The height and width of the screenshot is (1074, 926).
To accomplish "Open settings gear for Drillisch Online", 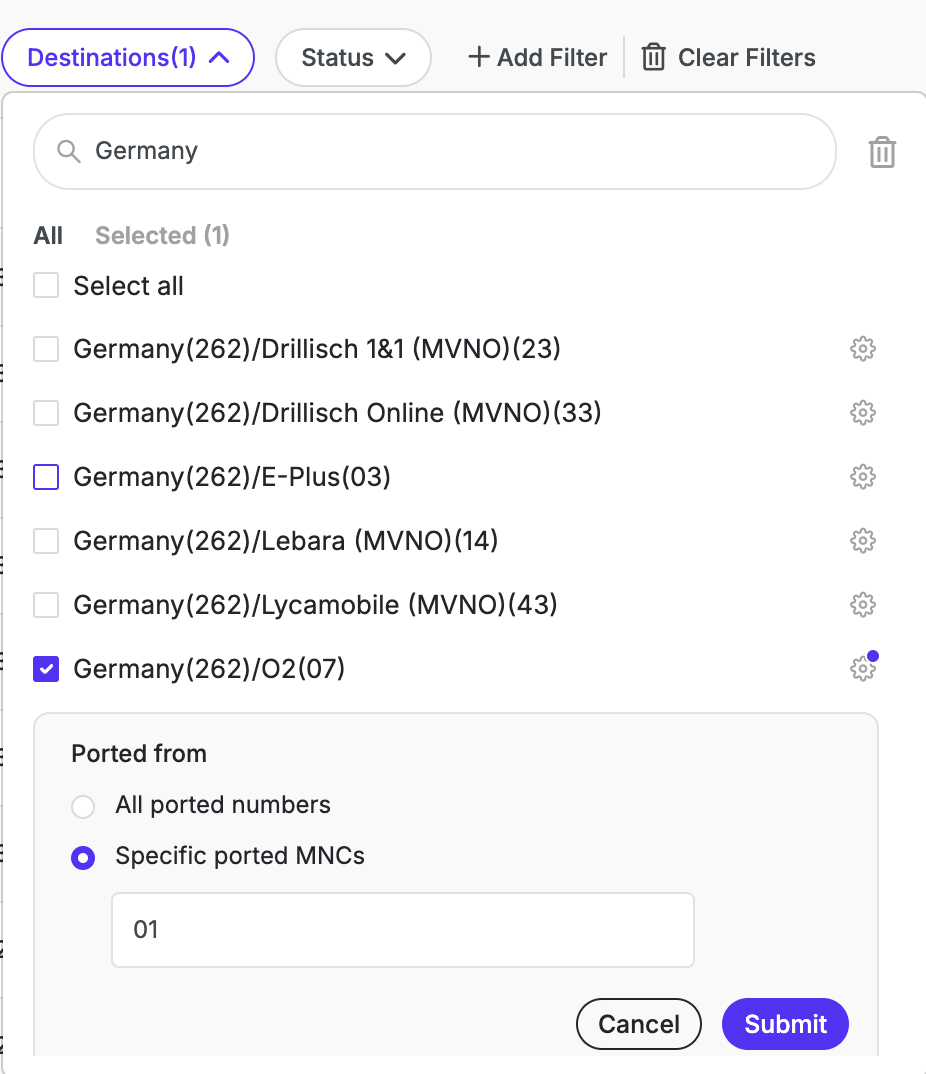I will [862, 413].
